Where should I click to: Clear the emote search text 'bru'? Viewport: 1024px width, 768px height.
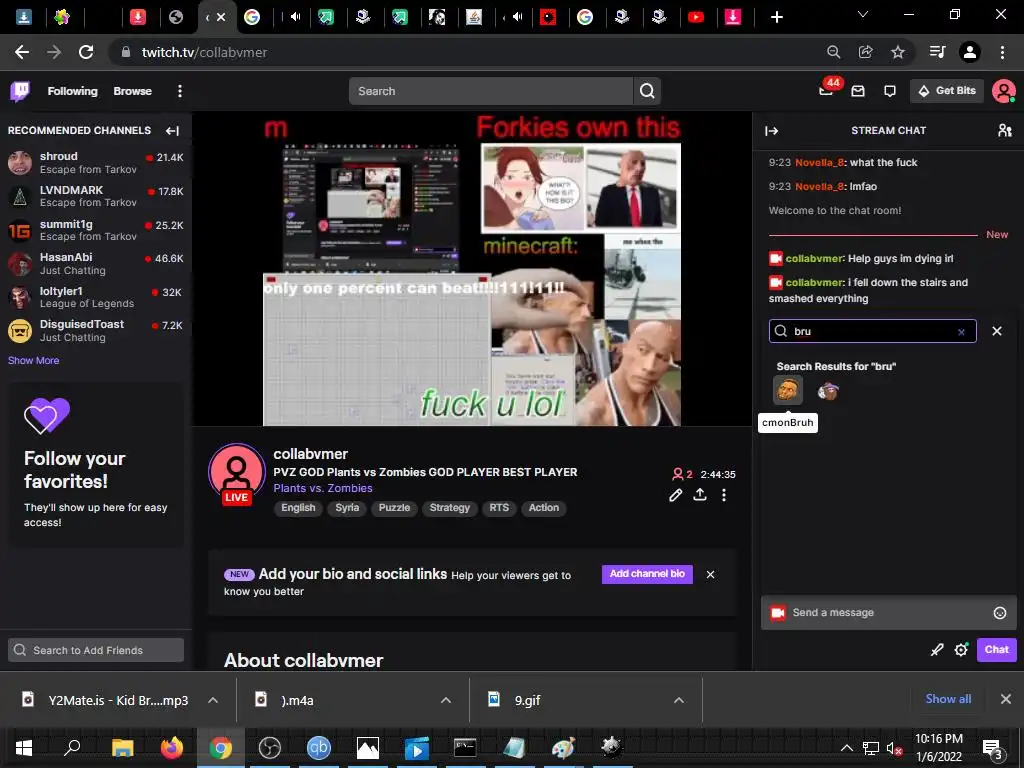coord(961,332)
